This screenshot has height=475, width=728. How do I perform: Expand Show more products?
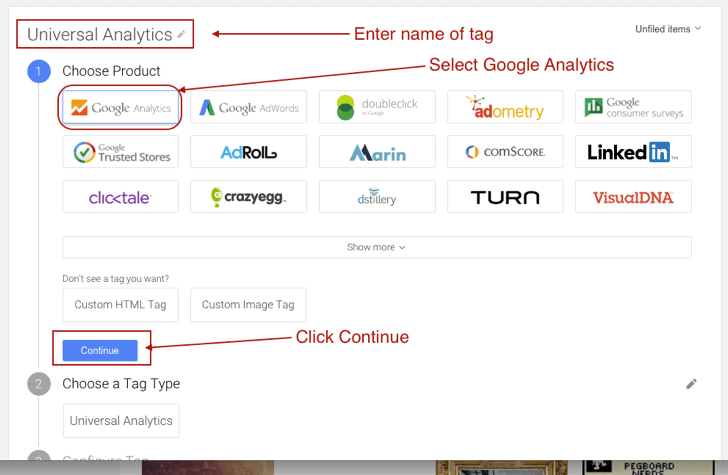(x=377, y=247)
